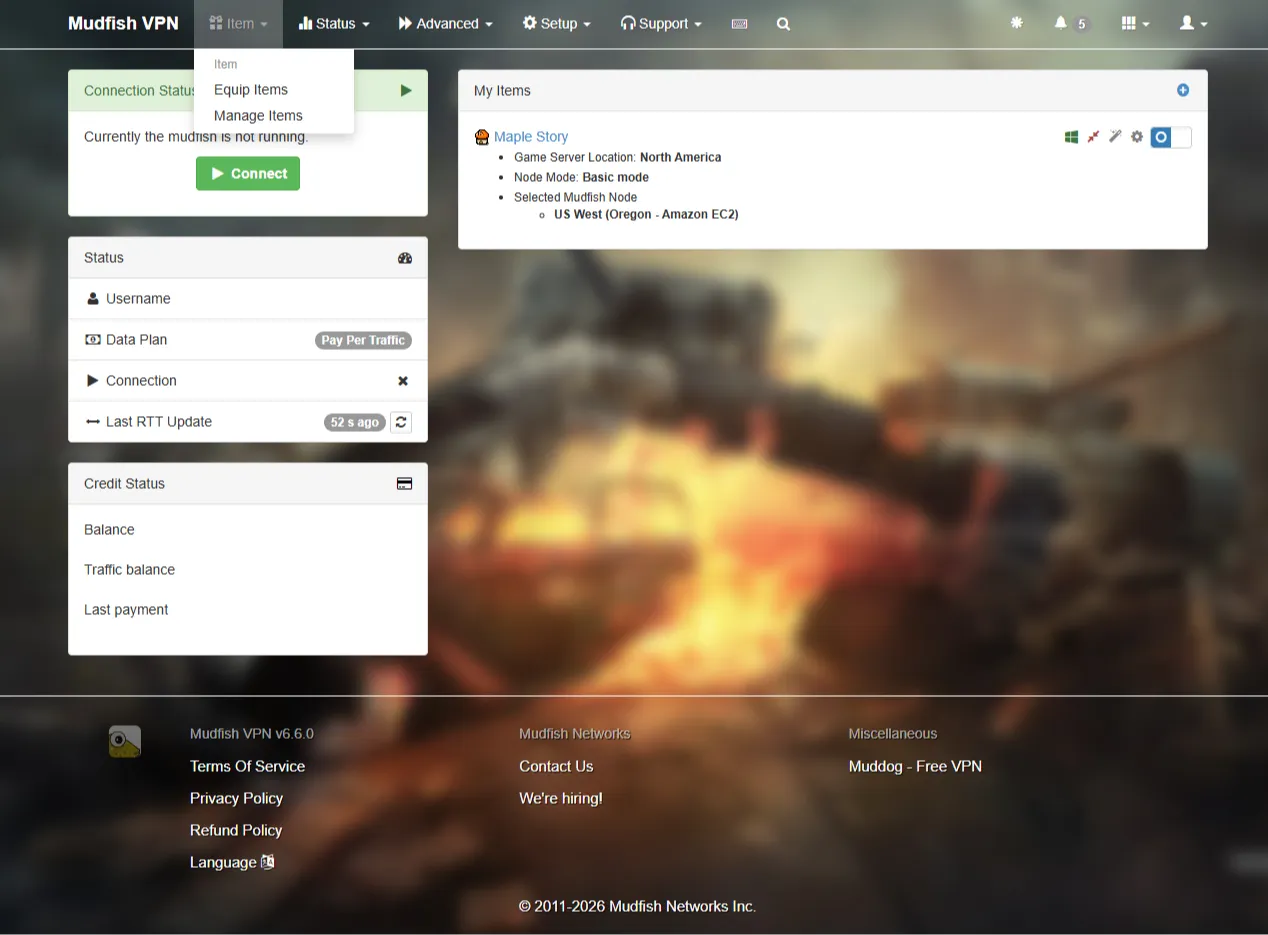
Task: Change the Language in the footer
Action: 232,862
